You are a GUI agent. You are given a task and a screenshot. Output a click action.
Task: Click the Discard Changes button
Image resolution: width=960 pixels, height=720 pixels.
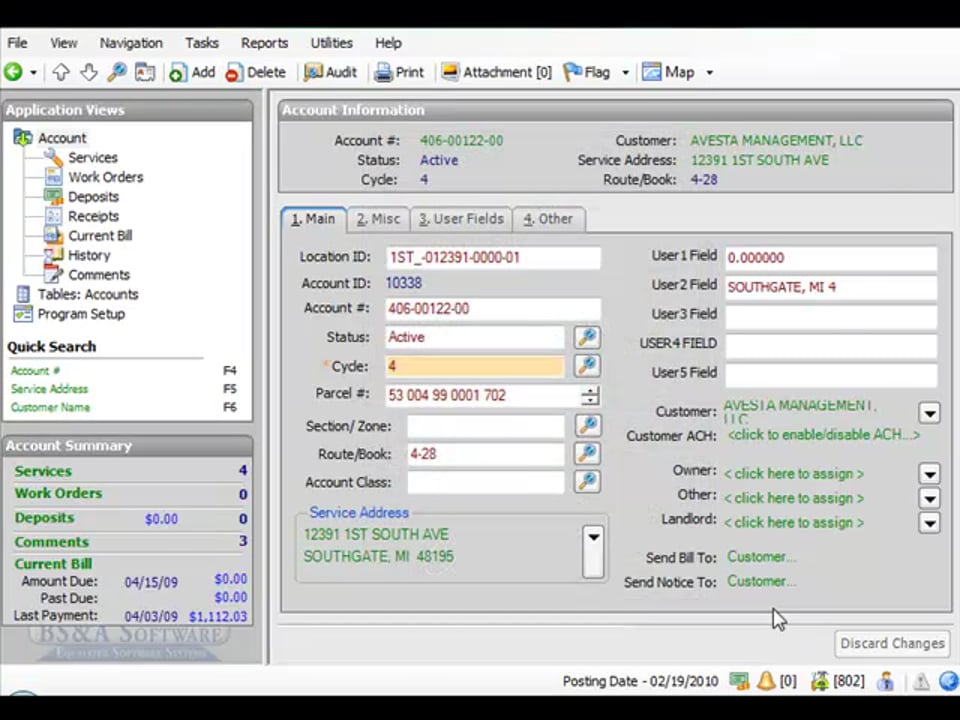tap(892, 643)
